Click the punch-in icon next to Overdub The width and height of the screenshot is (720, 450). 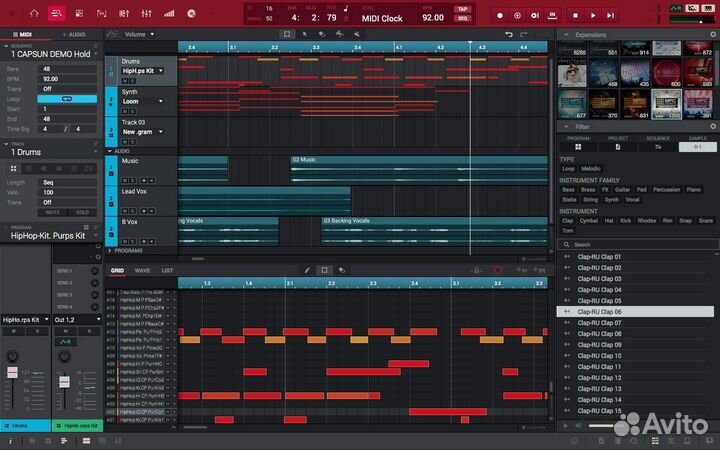pyautogui.click(x=535, y=16)
